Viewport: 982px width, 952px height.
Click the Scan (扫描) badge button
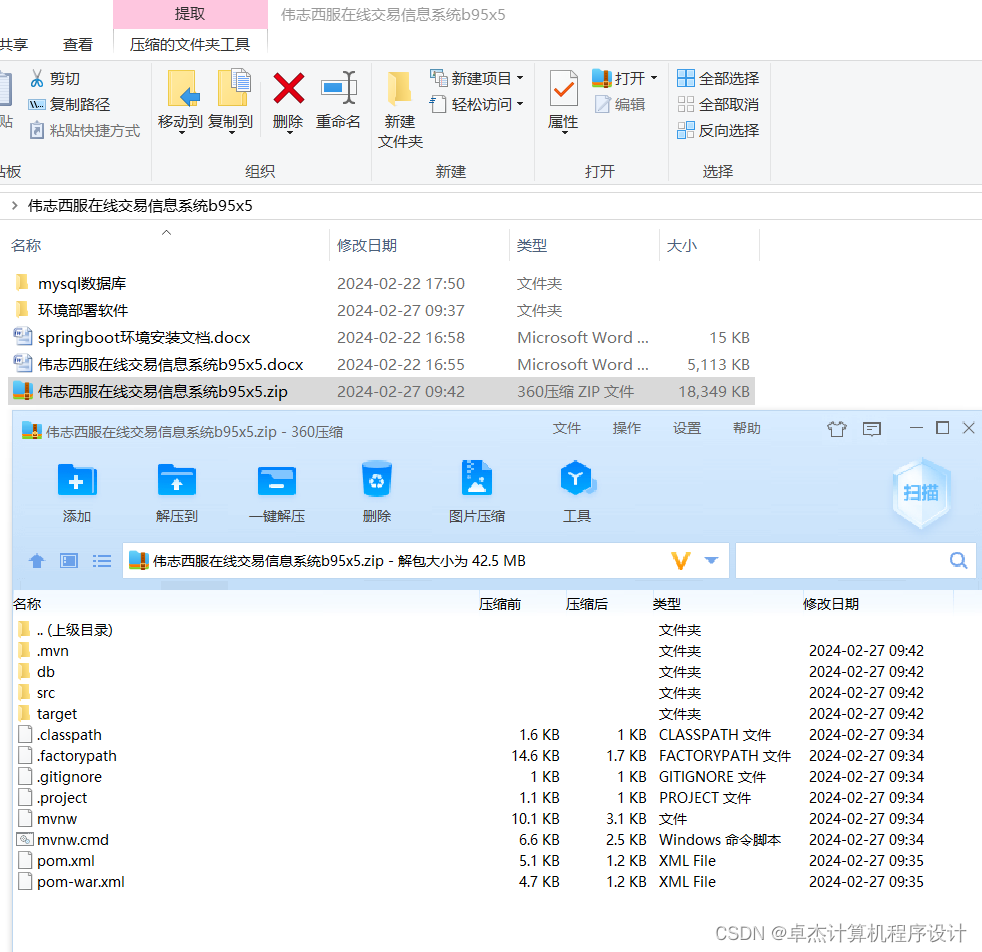(x=921, y=493)
